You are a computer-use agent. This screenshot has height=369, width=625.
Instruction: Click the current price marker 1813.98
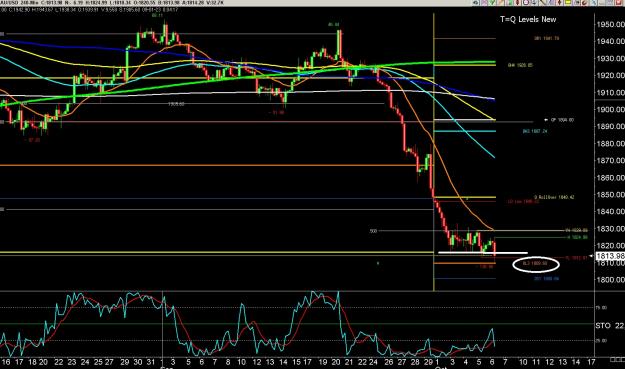610,256
